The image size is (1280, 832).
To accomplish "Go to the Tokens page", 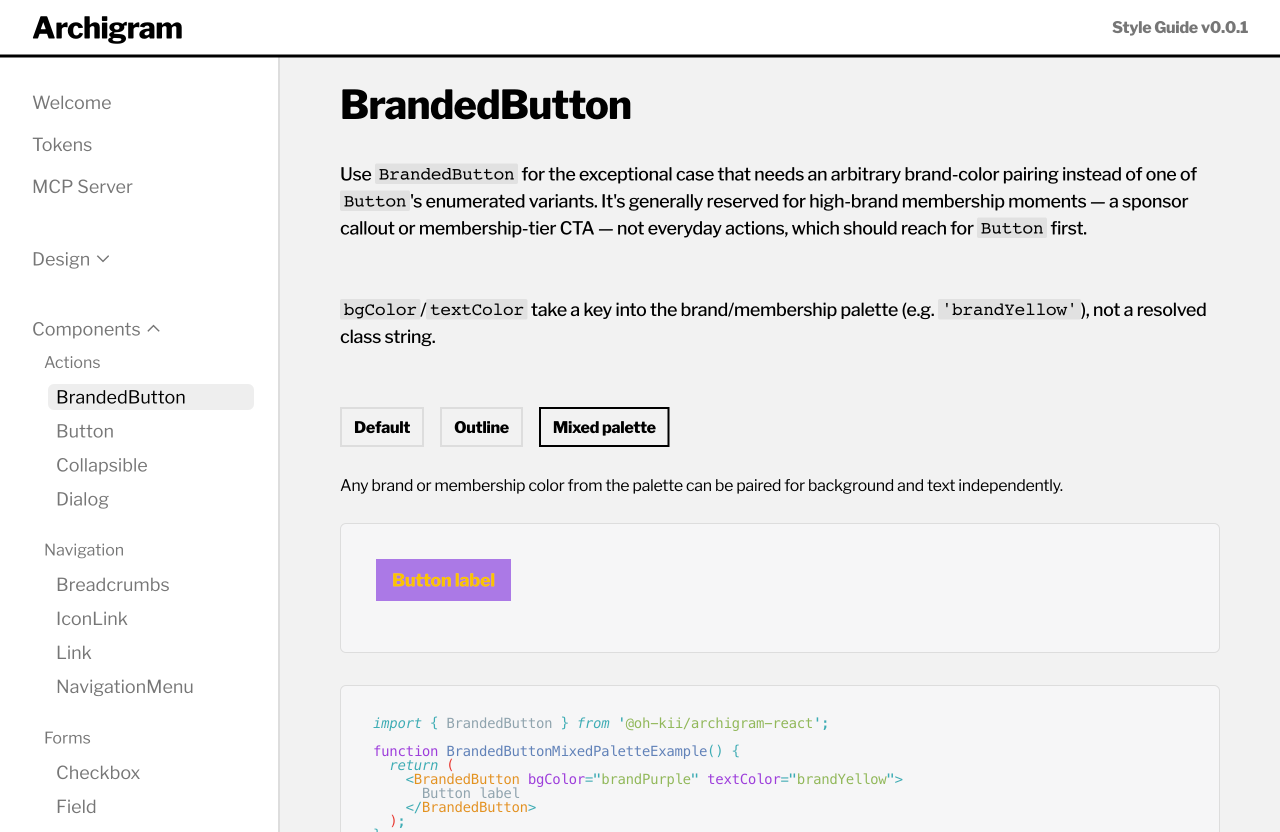I will click(62, 145).
